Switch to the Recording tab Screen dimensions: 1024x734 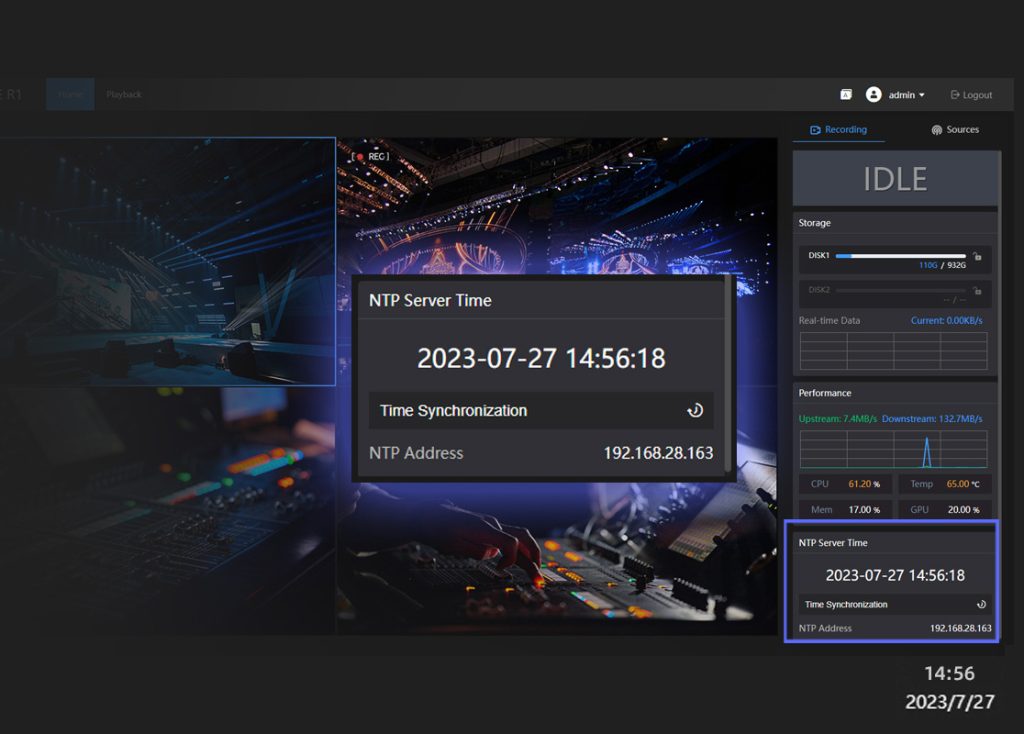click(x=838, y=130)
